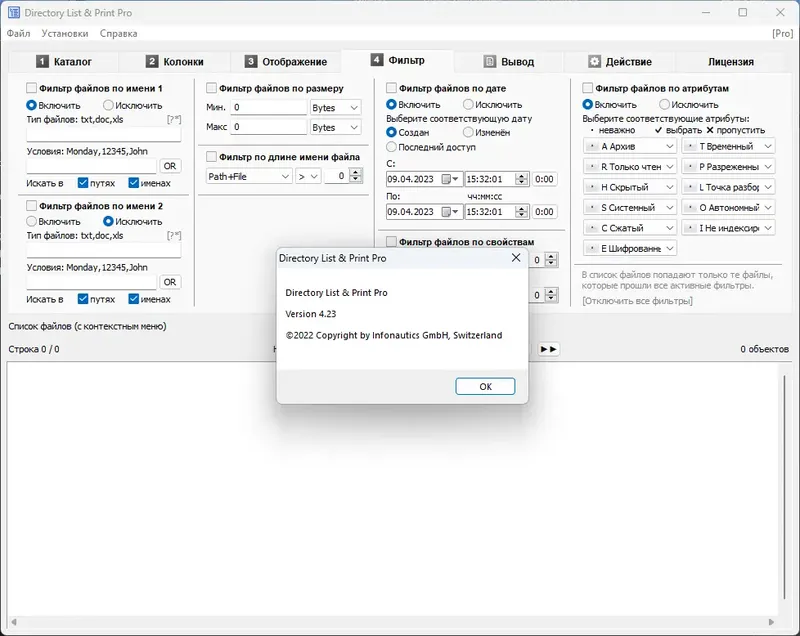Click the ▶▶ fast-forward icon above the file list

click(x=549, y=350)
